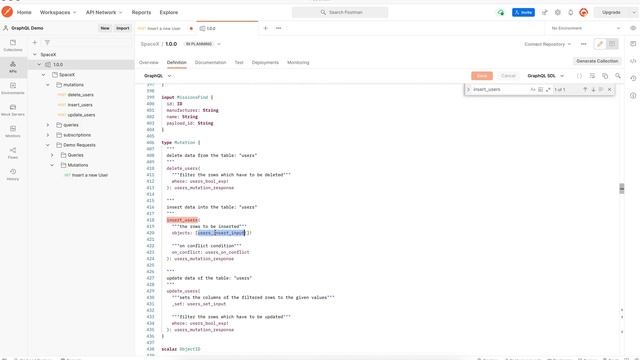The image size is (640, 360).
Task: Open the History sidebar panel
Action: click(x=13, y=175)
